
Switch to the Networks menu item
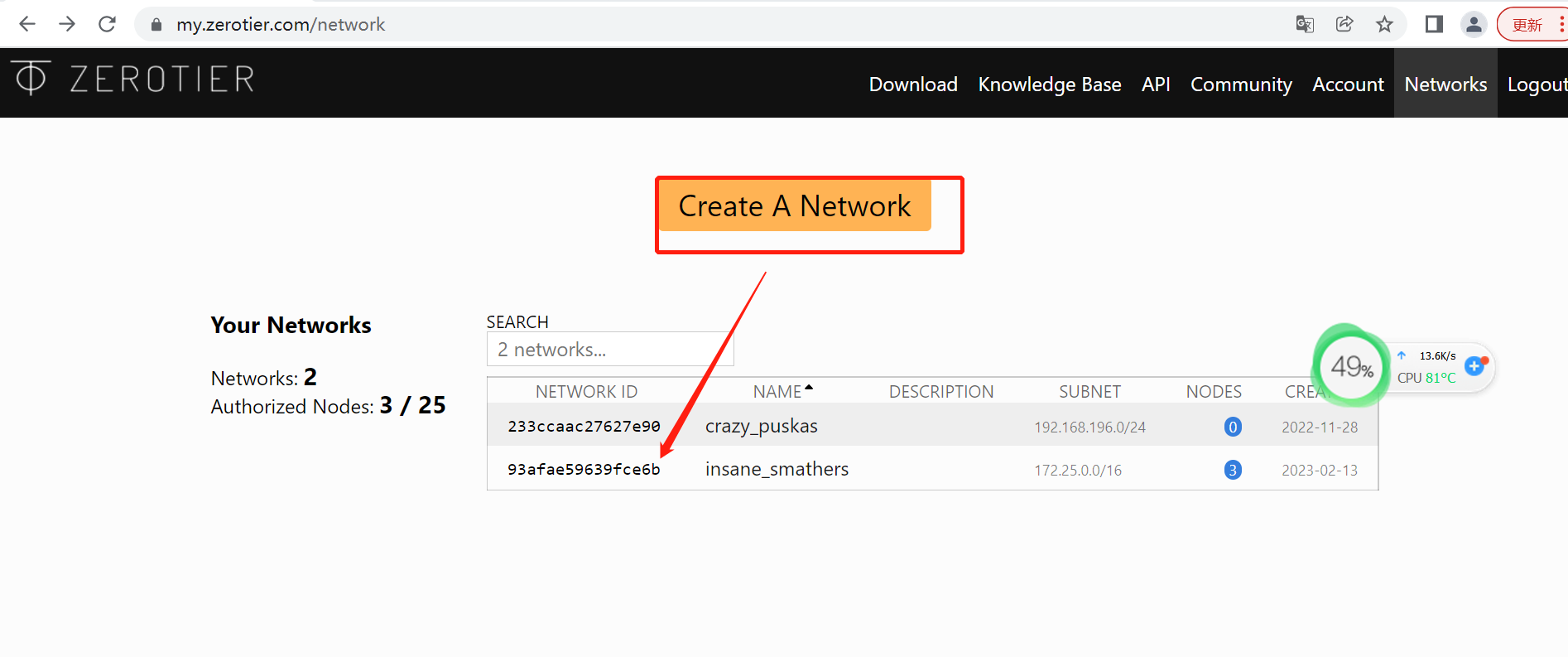tap(1445, 84)
